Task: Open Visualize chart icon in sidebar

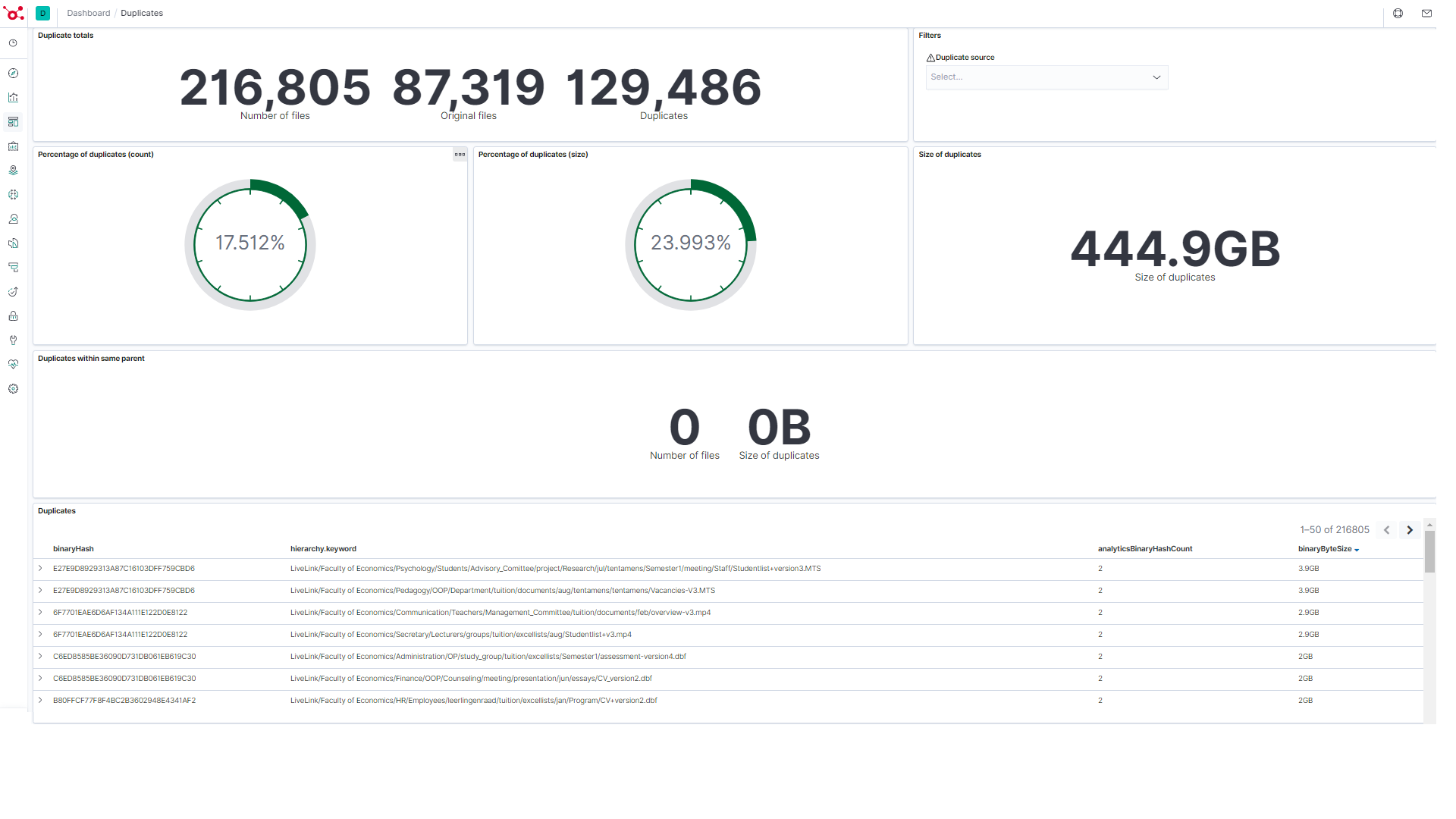Action: point(13,98)
